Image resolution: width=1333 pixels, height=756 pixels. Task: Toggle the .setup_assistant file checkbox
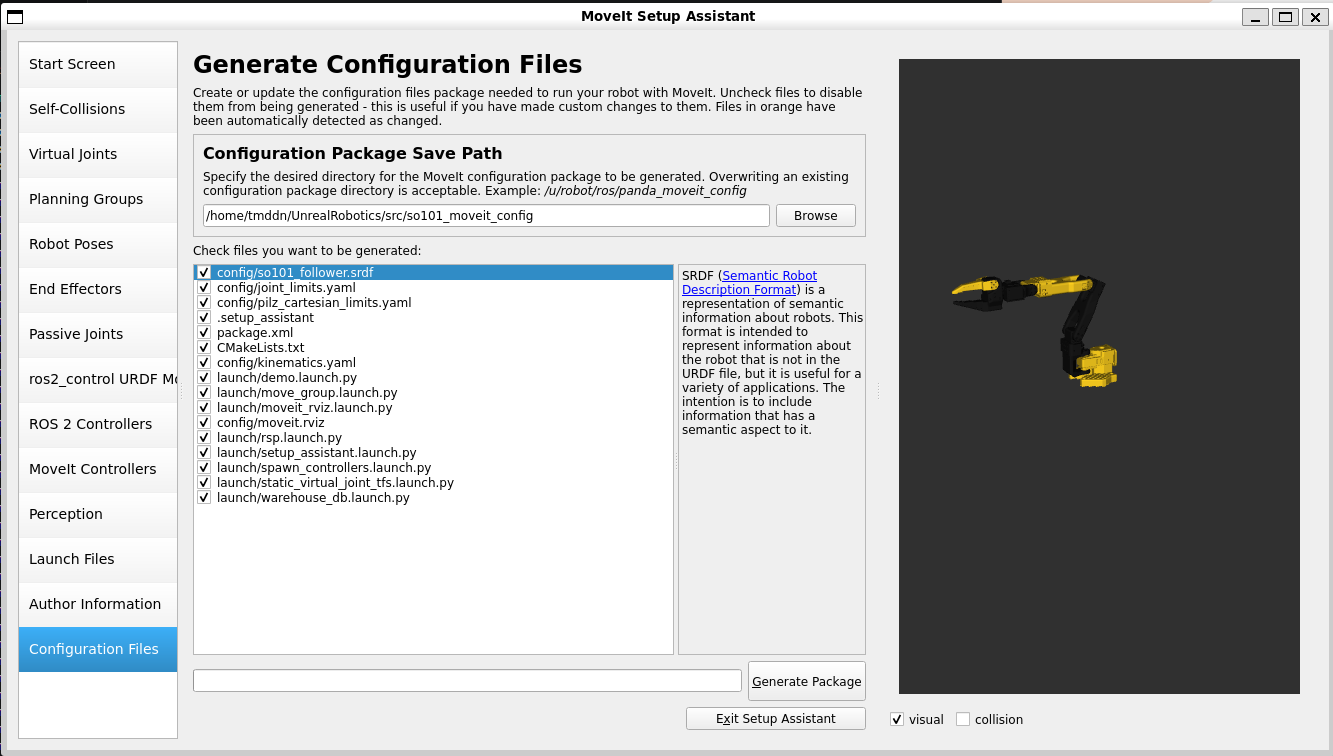point(204,317)
